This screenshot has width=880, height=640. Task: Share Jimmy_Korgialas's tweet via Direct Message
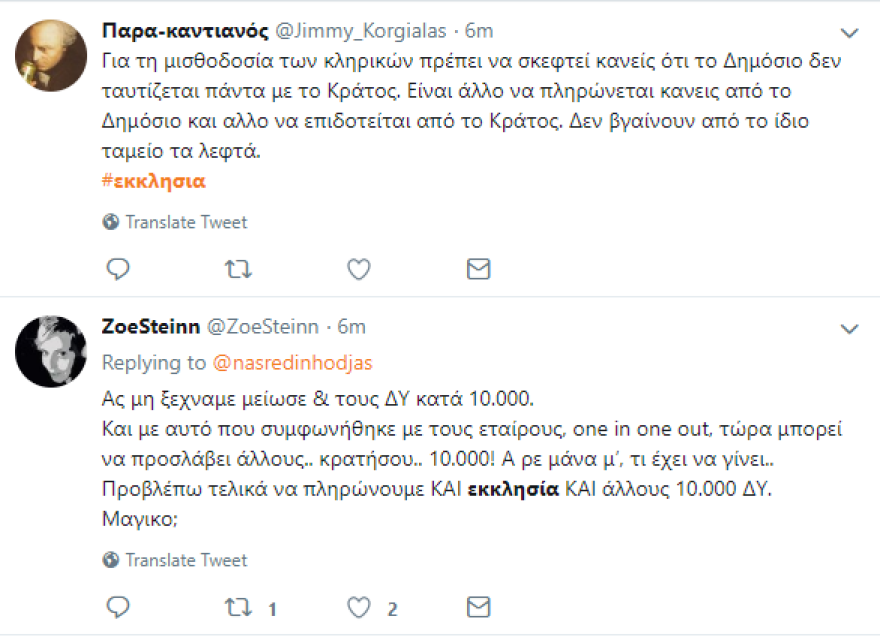(478, 268)
